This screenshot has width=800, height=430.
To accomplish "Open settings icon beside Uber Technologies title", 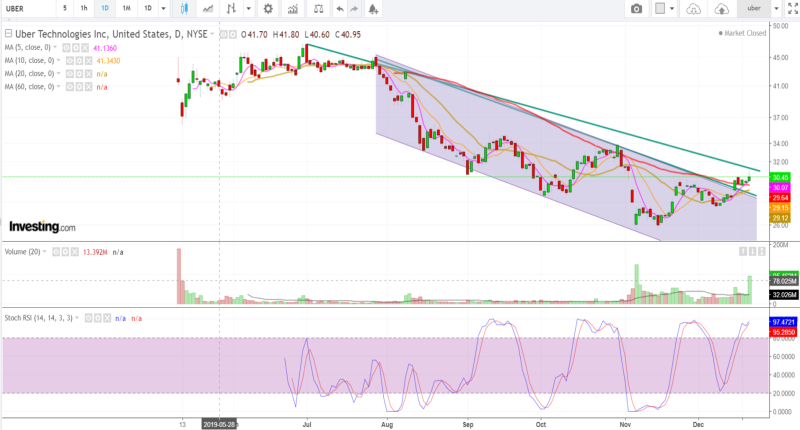I will (x=233, y=35).
